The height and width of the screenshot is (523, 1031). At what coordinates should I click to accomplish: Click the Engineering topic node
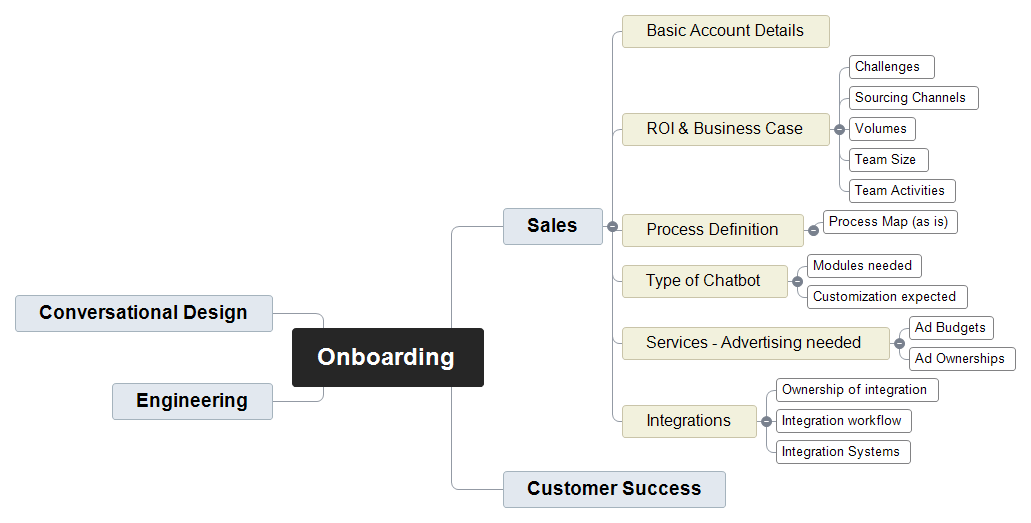[x=192, y=401]
